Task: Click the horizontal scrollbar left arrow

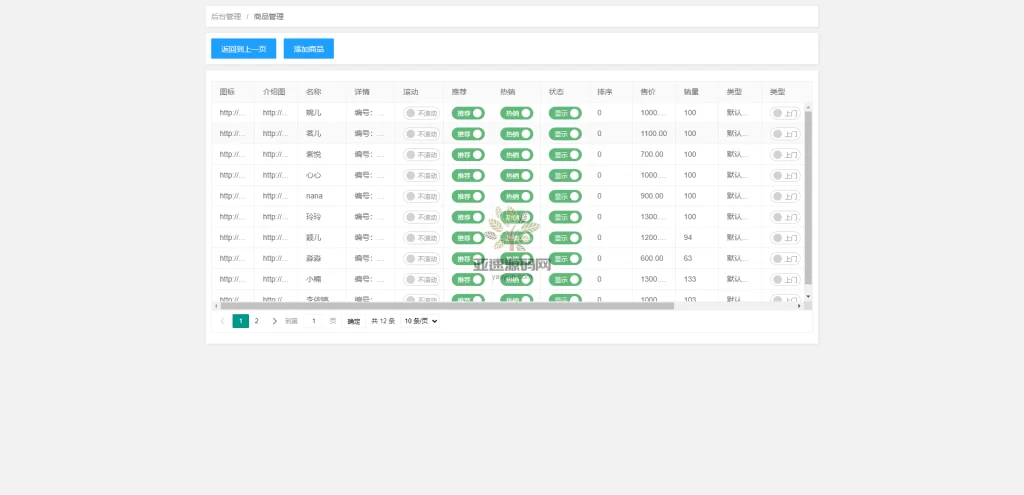Action: pyautogui.click(x=215, y=306)
